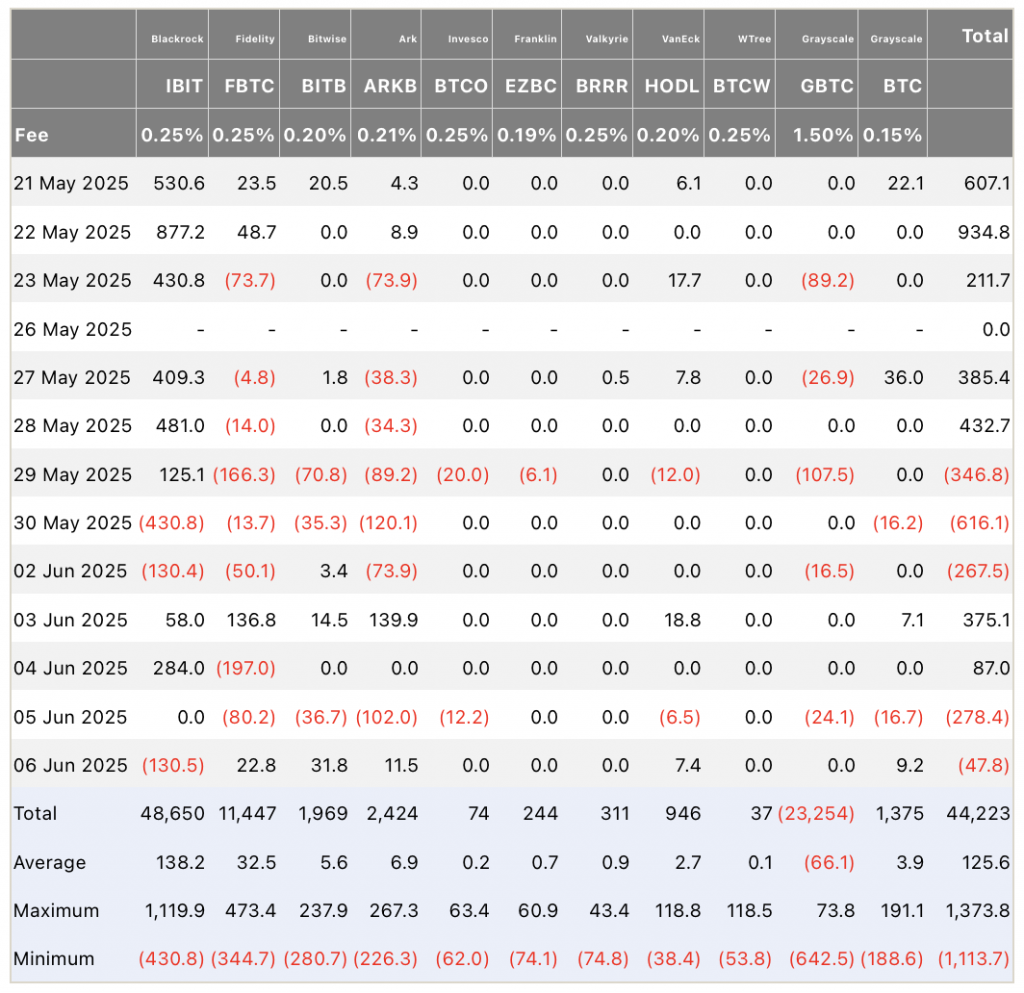Image resolution: width=1024 pixels, height=993 pixels.
Task: Click the Fee row label
Action: coord(31,135)
